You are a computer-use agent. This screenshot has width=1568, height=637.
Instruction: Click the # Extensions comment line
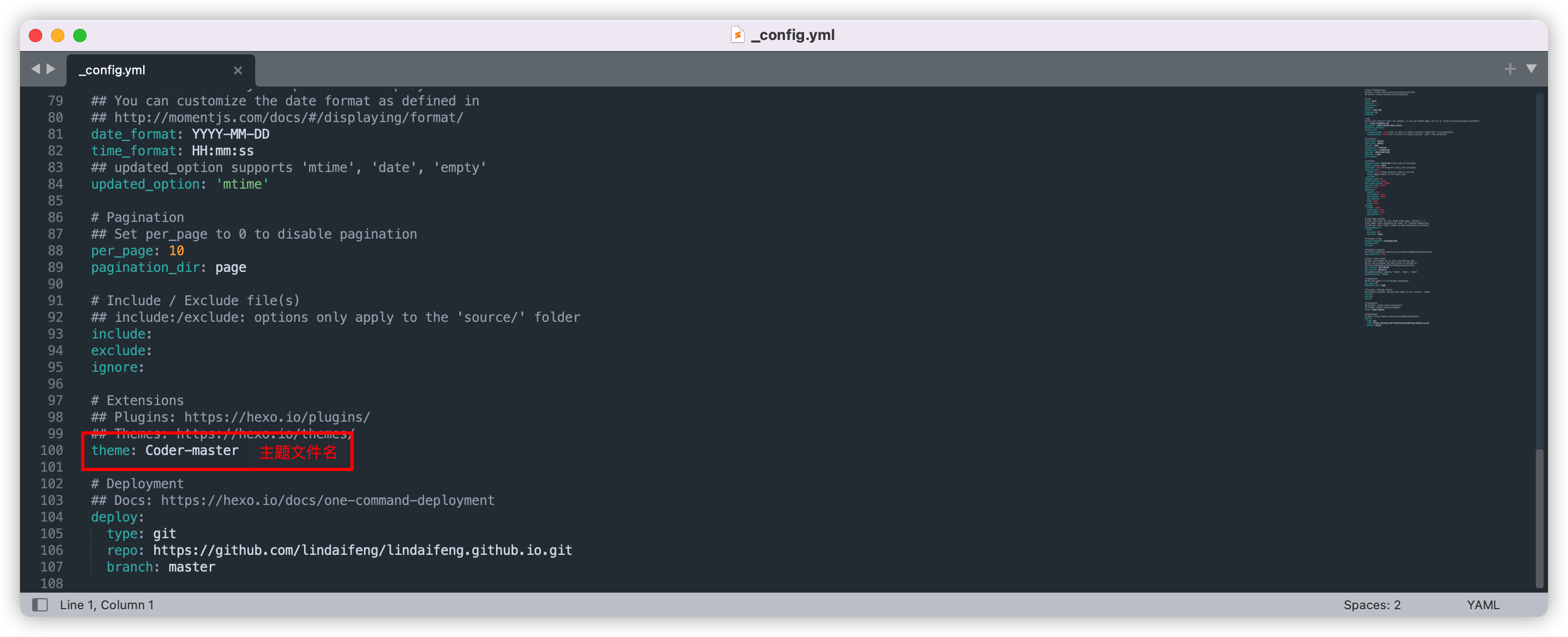pyautogui.click(x=138, y=400)
